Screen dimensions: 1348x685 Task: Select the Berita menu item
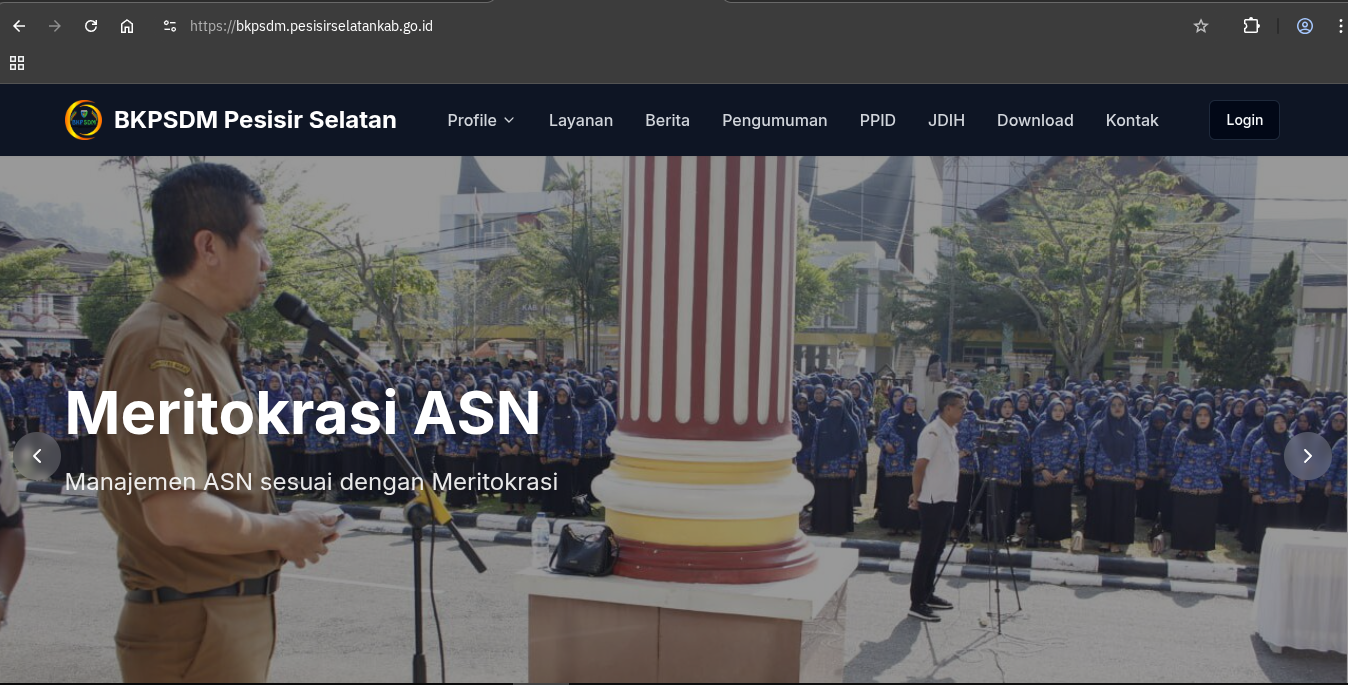tap(667, 120)
